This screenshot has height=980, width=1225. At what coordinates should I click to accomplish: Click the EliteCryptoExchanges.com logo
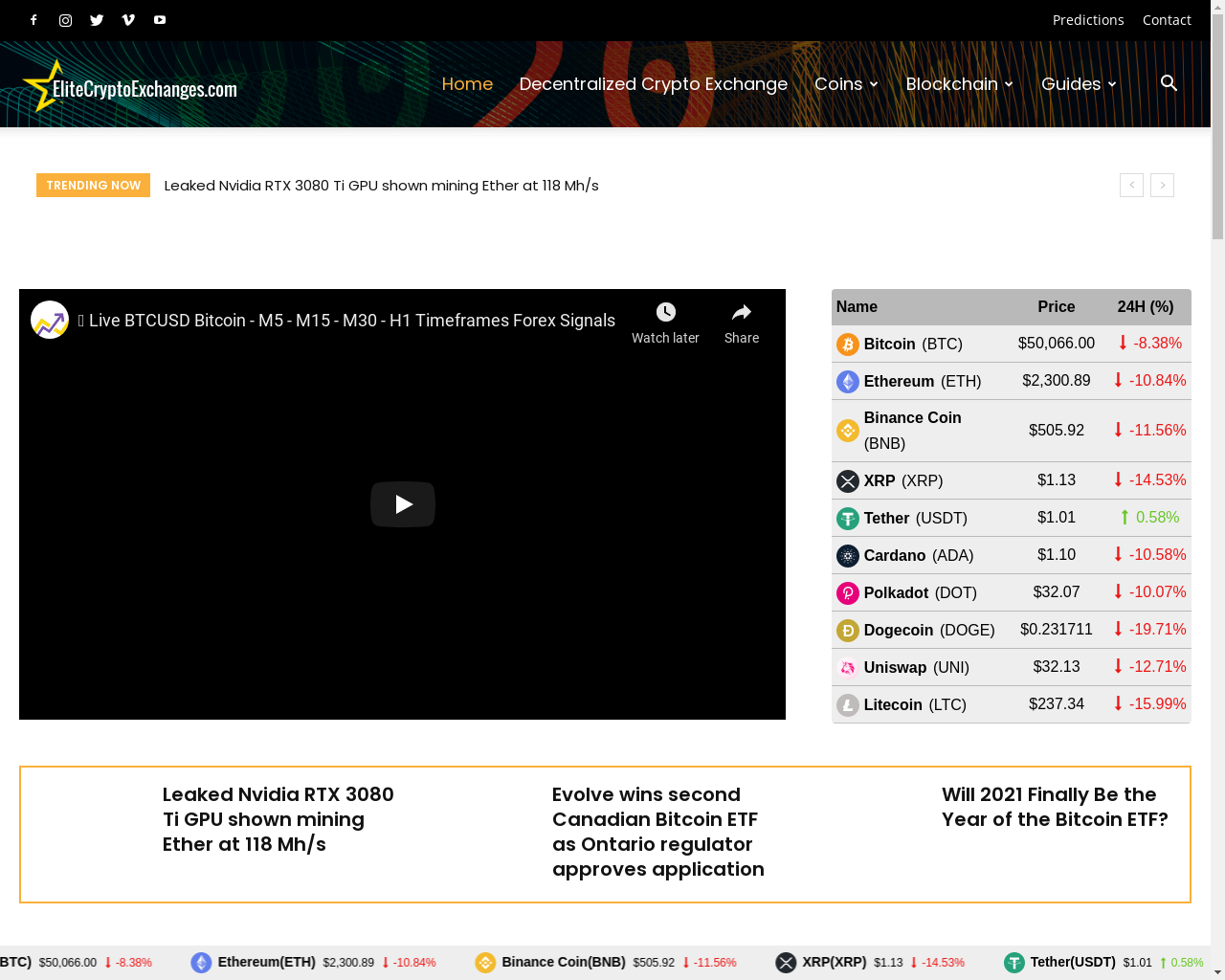130,86
